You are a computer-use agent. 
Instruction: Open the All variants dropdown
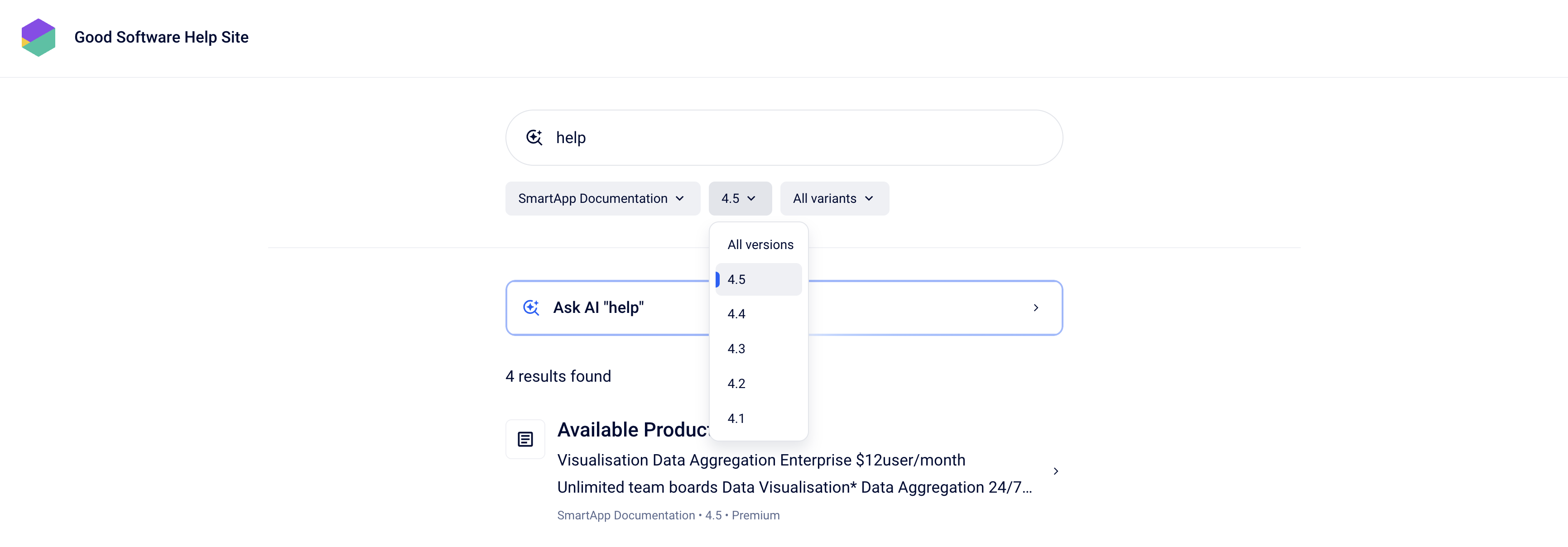(834, 198)
